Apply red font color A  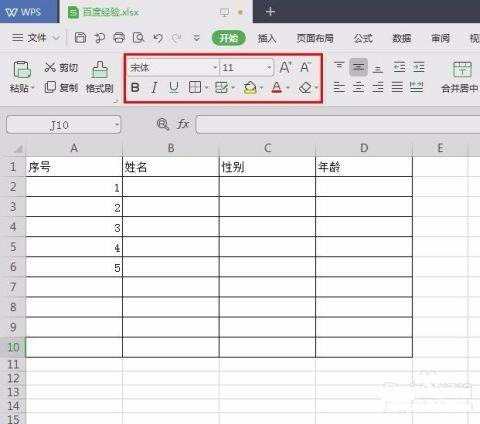click(277, 88)
